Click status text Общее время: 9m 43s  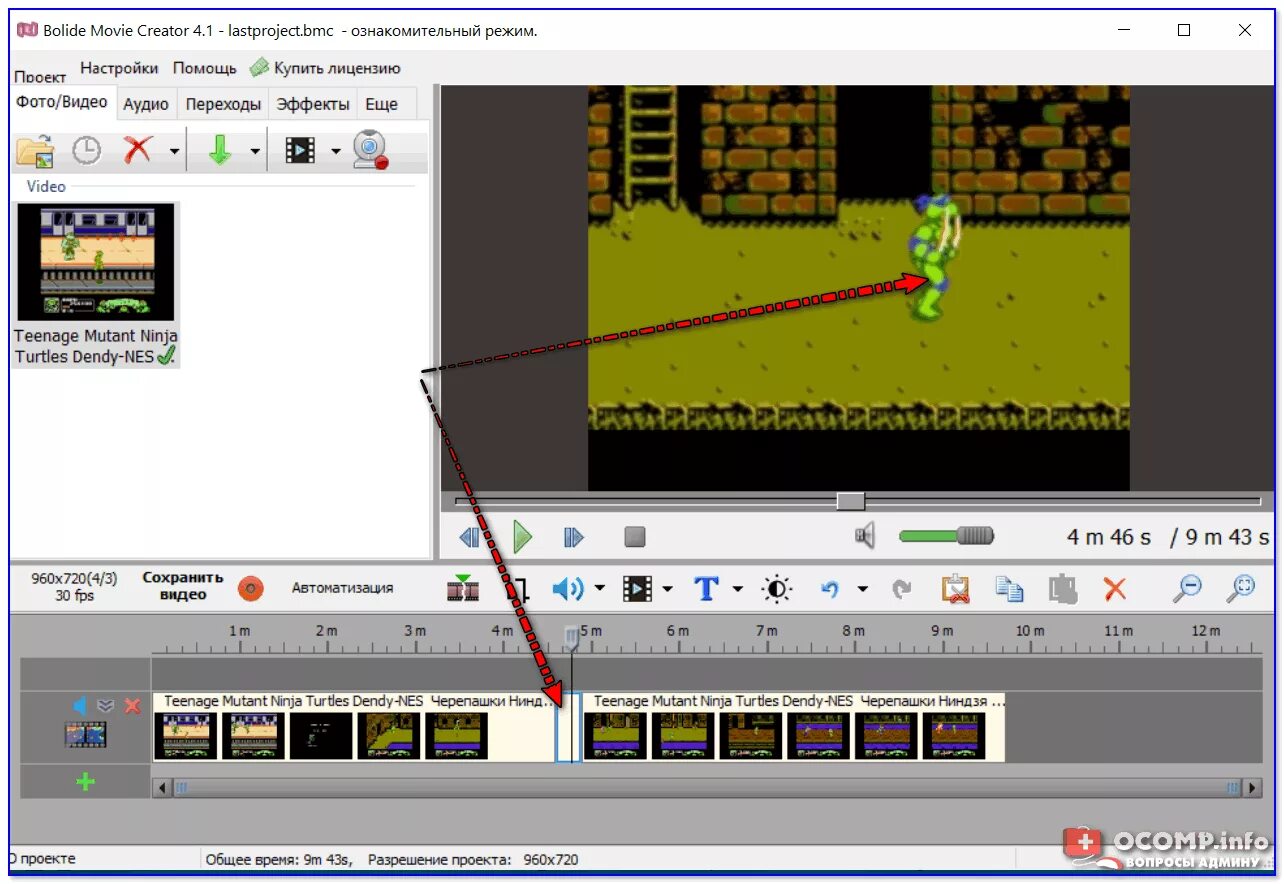coord(278,859)
